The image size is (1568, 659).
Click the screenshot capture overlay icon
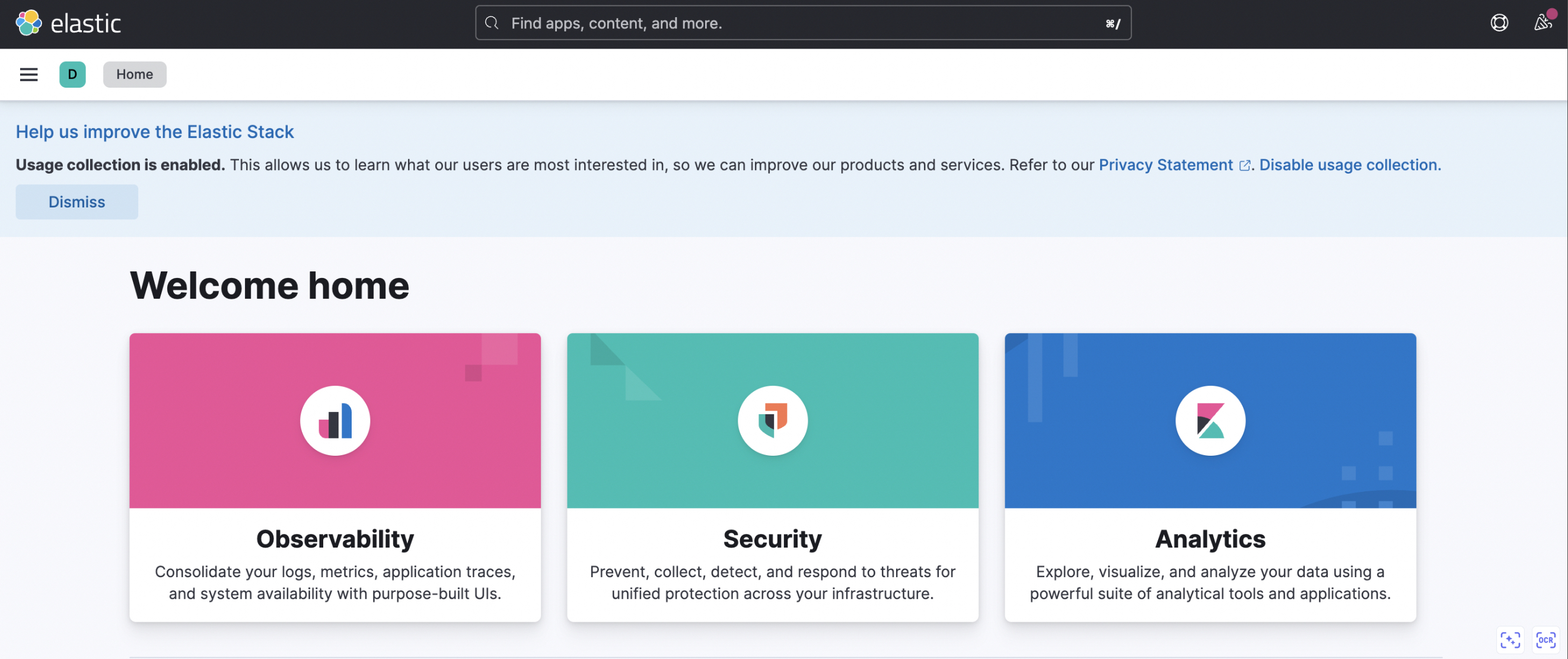coord(1510,639)
